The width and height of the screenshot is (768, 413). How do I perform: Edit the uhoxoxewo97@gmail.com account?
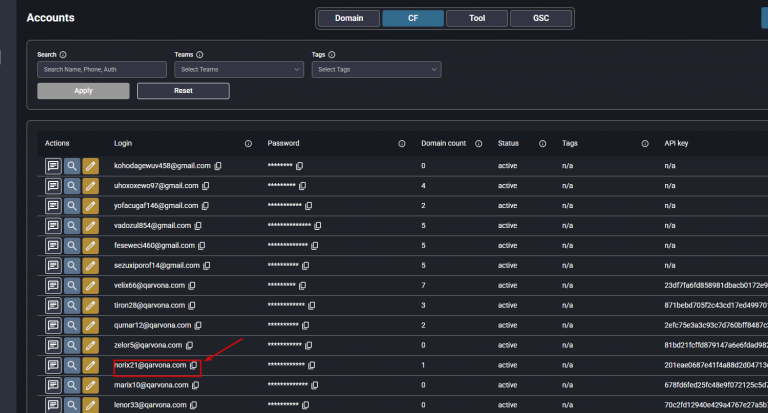(x=91, y=186)
